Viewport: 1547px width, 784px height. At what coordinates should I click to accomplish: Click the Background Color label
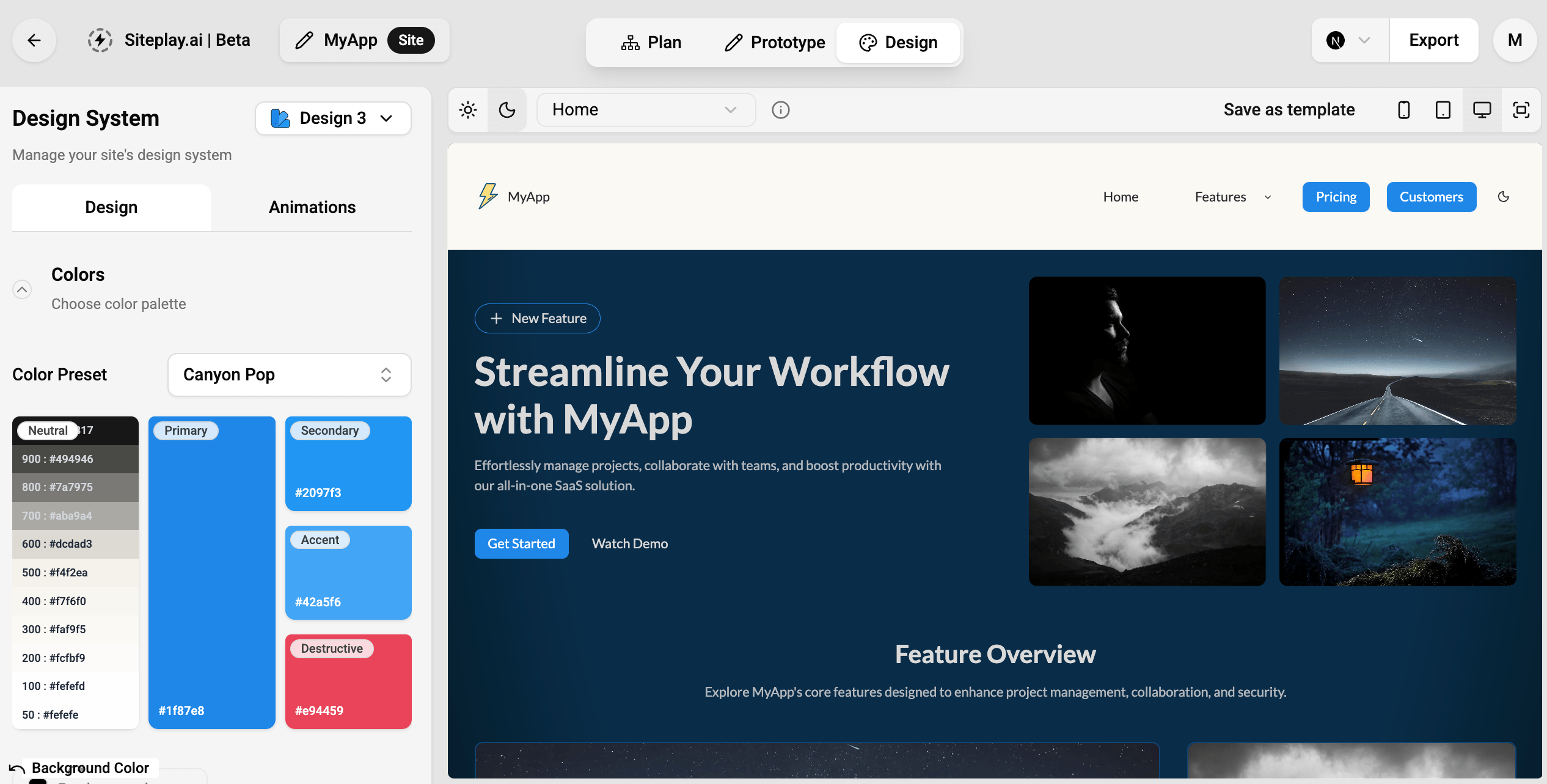pyautogui.click(x=90, y=768)
